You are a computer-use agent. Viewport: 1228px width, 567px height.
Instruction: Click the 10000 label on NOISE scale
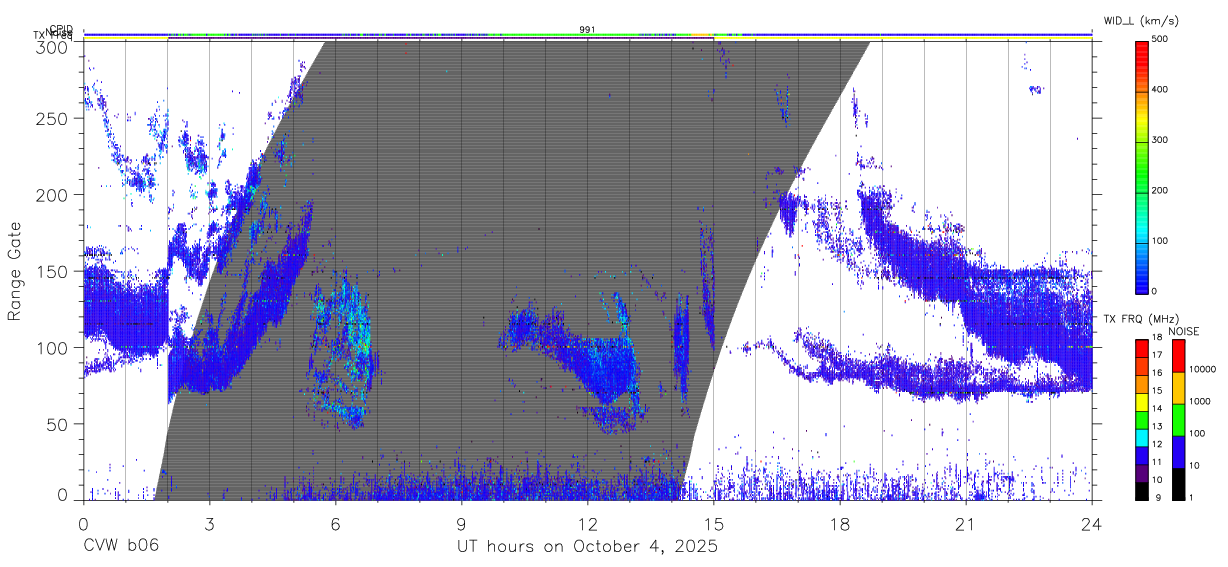(1202, 370)
